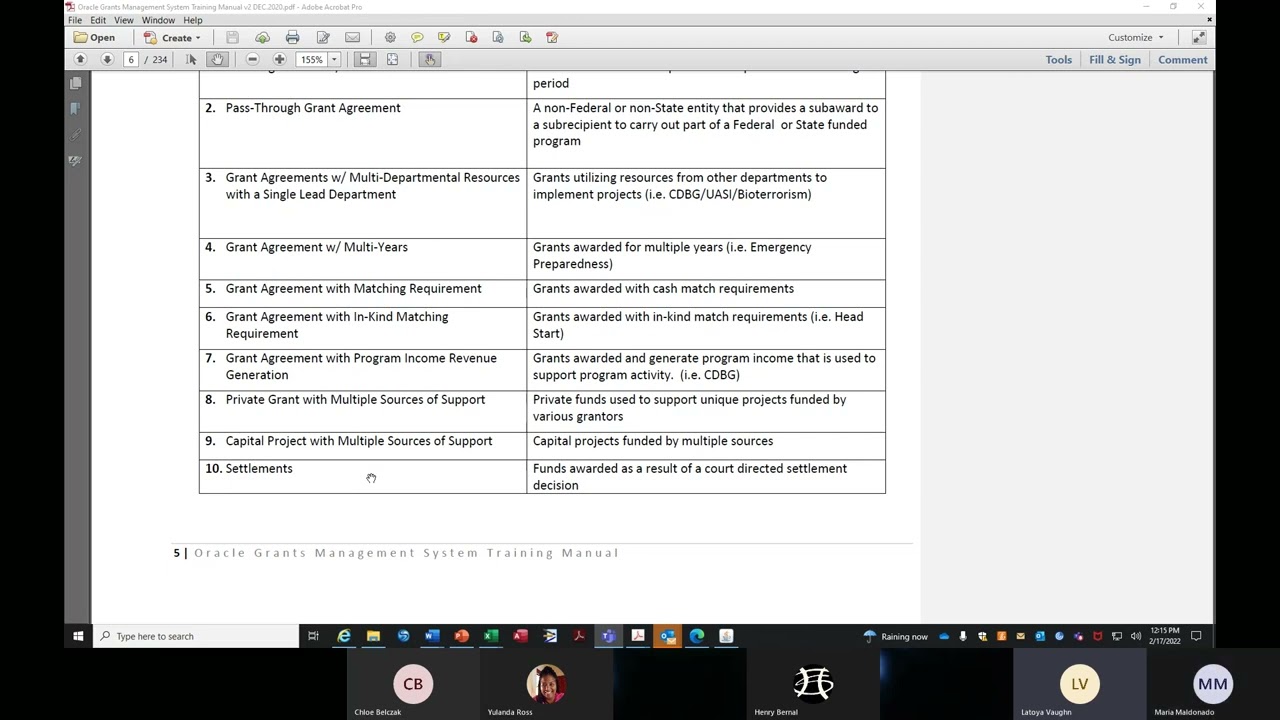Screen dimensions: 1280x720
Task: Click the taskbar search box
Action: (196, 636)
